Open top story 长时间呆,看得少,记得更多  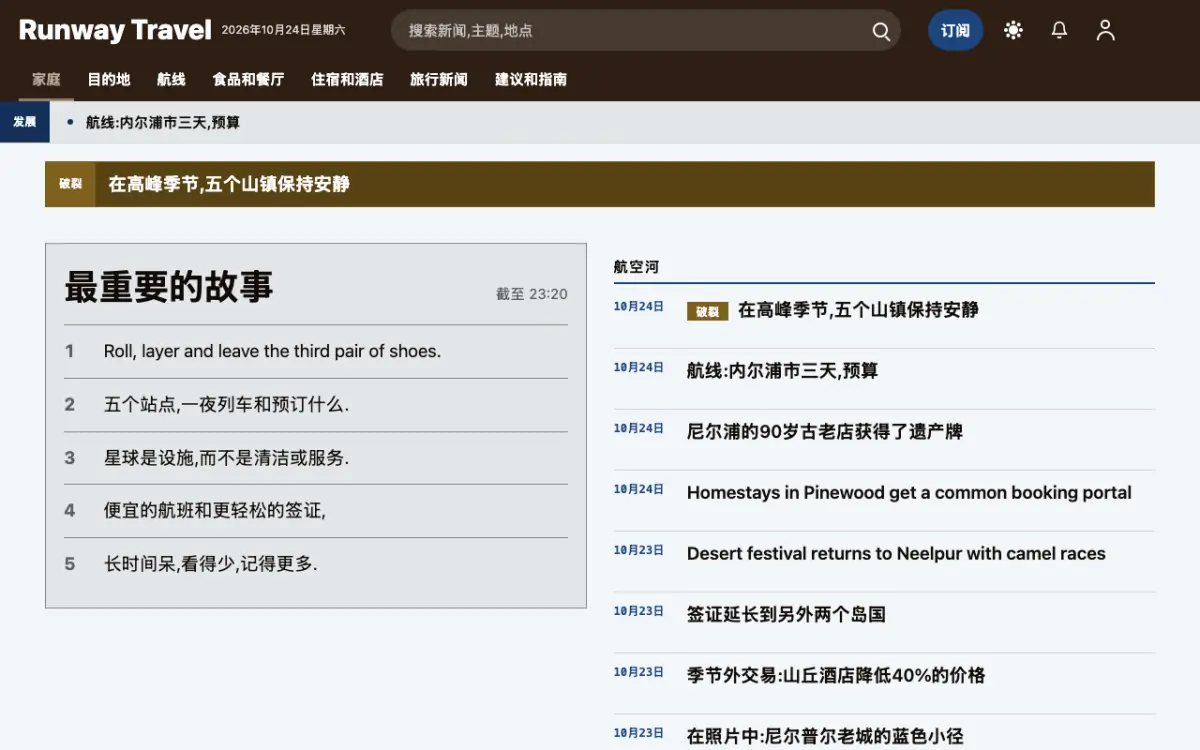click(211, 563)
